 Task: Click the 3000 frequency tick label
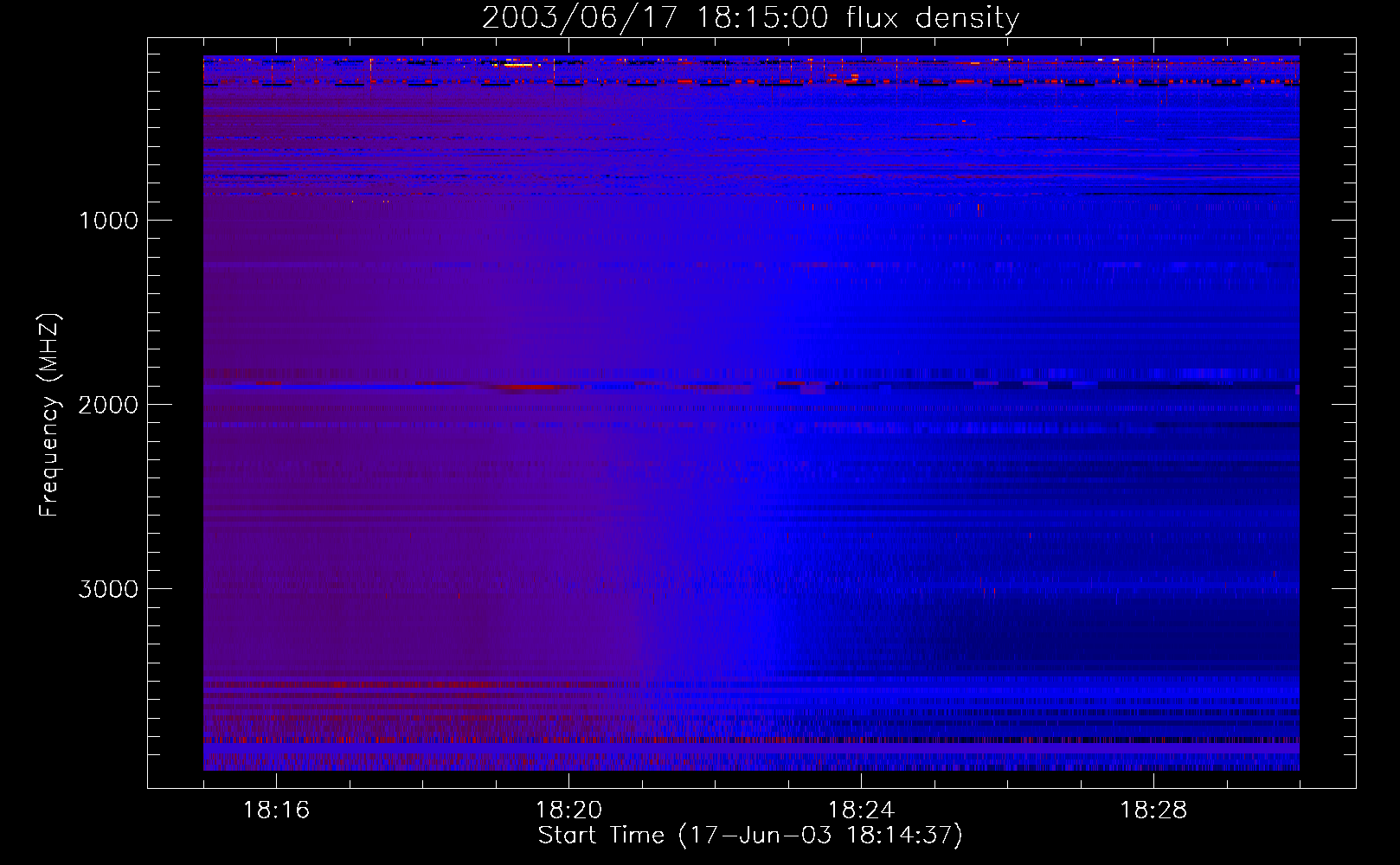point(108,589)
